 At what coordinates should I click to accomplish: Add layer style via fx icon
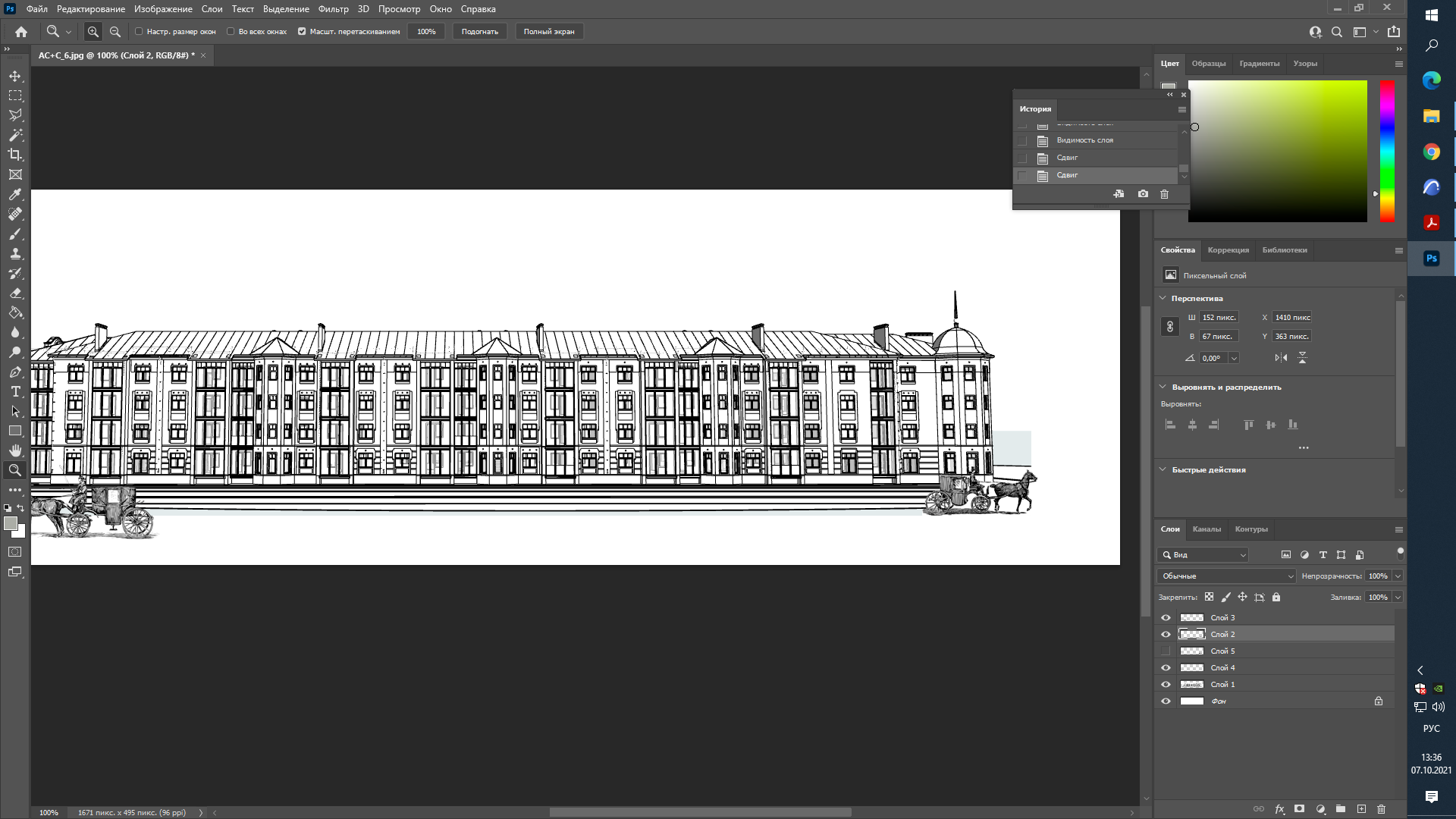point(1279,809)
